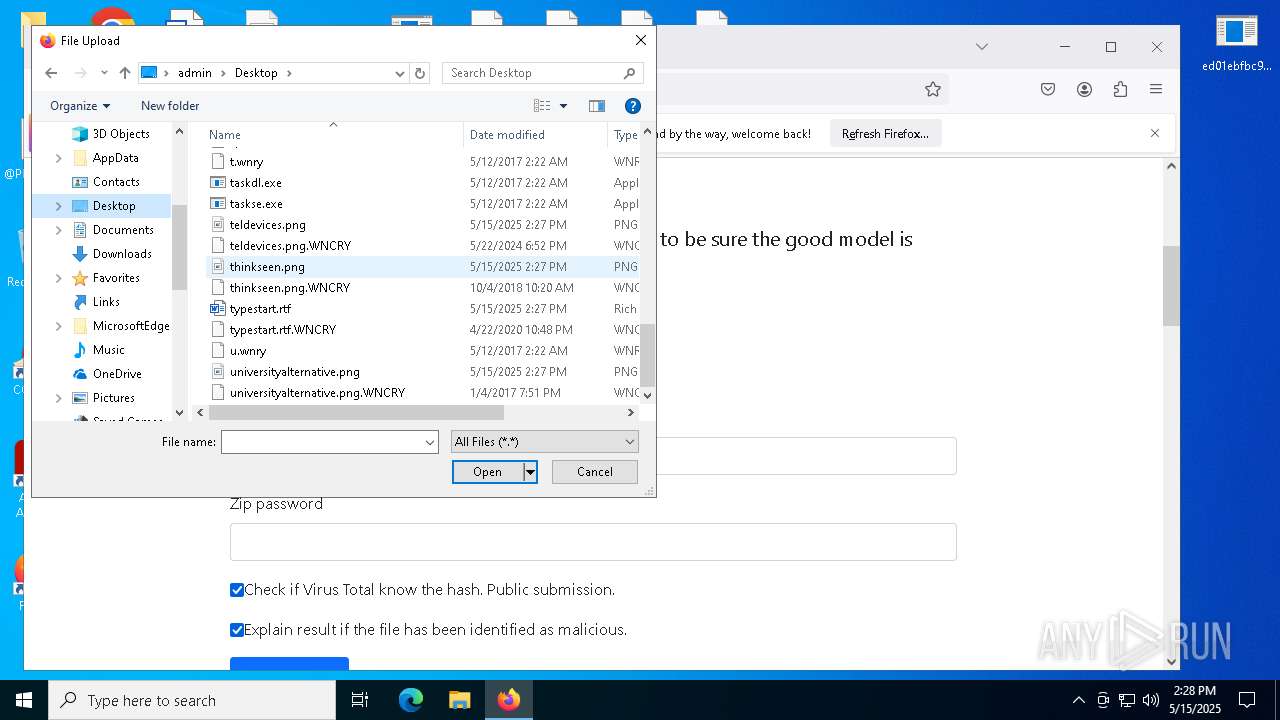Screen dimensions: 1280x720
Task: Select thinkseen.png file
Action: [267, 267]
